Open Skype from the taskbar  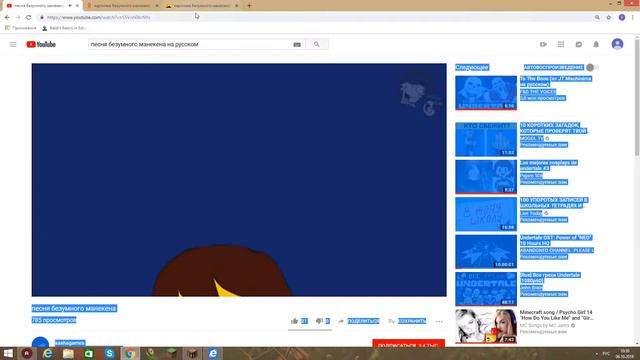click(109, 353)
